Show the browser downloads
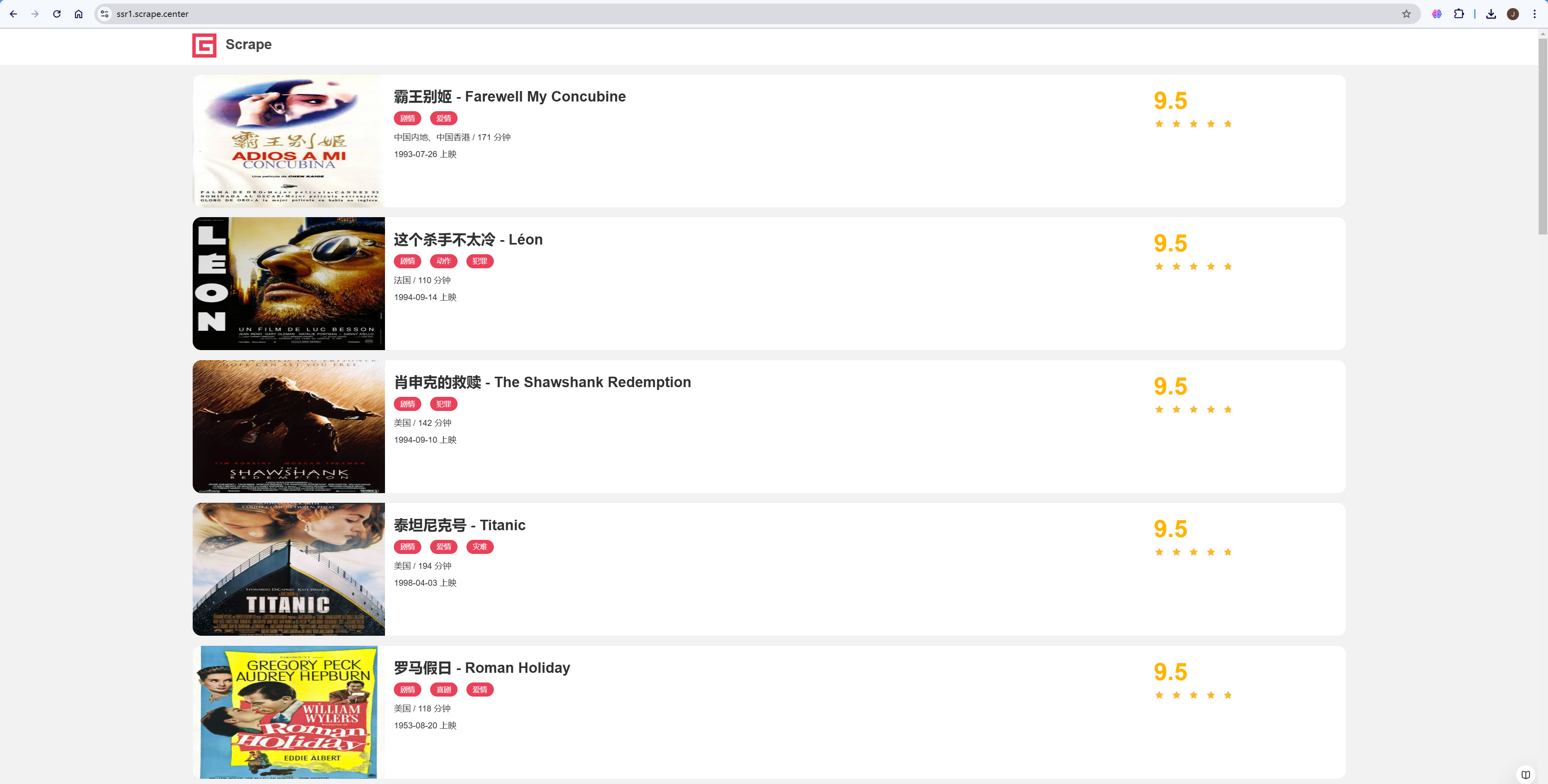The width and height of the screenshot is (1548, 784). (1491, 14)
